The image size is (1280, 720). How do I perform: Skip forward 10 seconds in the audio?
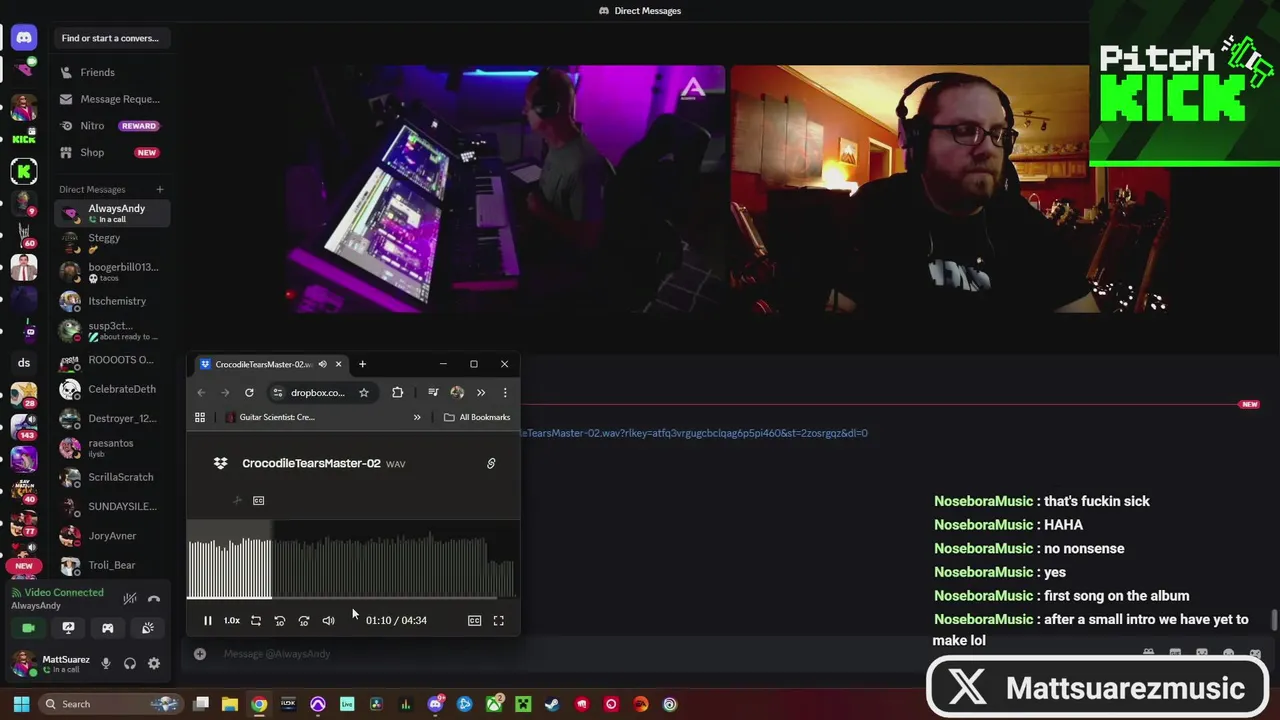coord(304,621)
